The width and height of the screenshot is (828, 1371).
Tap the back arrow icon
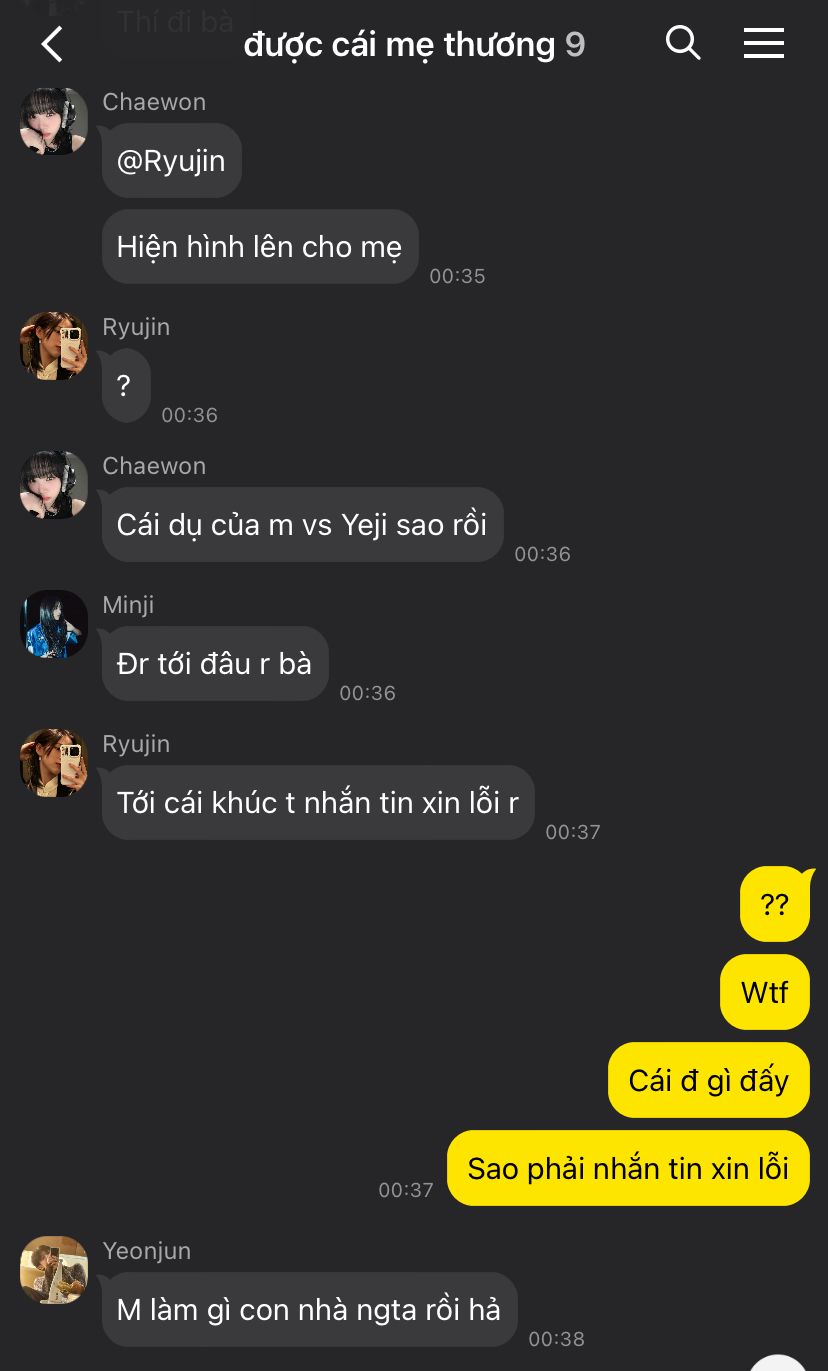point(52,44)
